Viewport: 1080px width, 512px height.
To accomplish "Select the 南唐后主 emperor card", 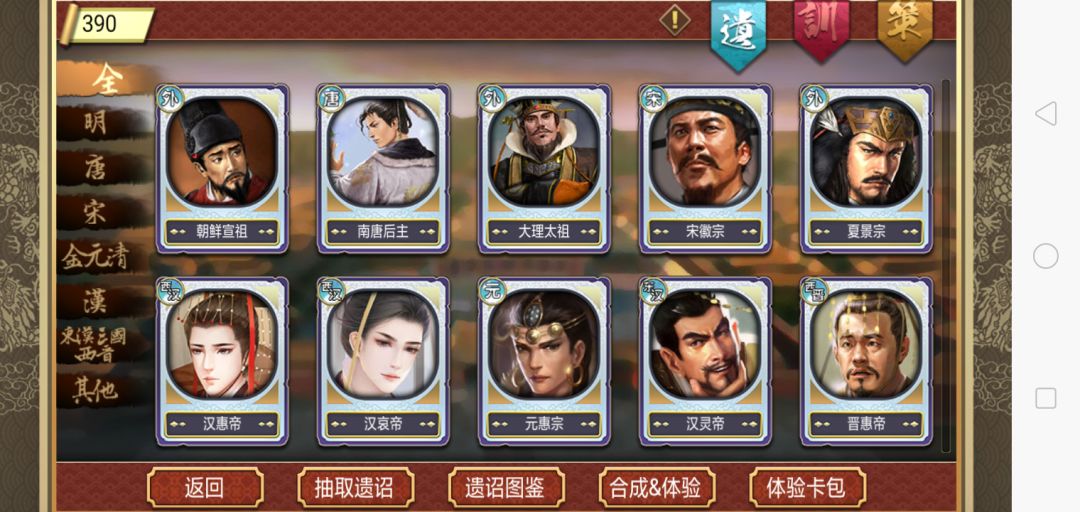I will click(x=383, y=168).
